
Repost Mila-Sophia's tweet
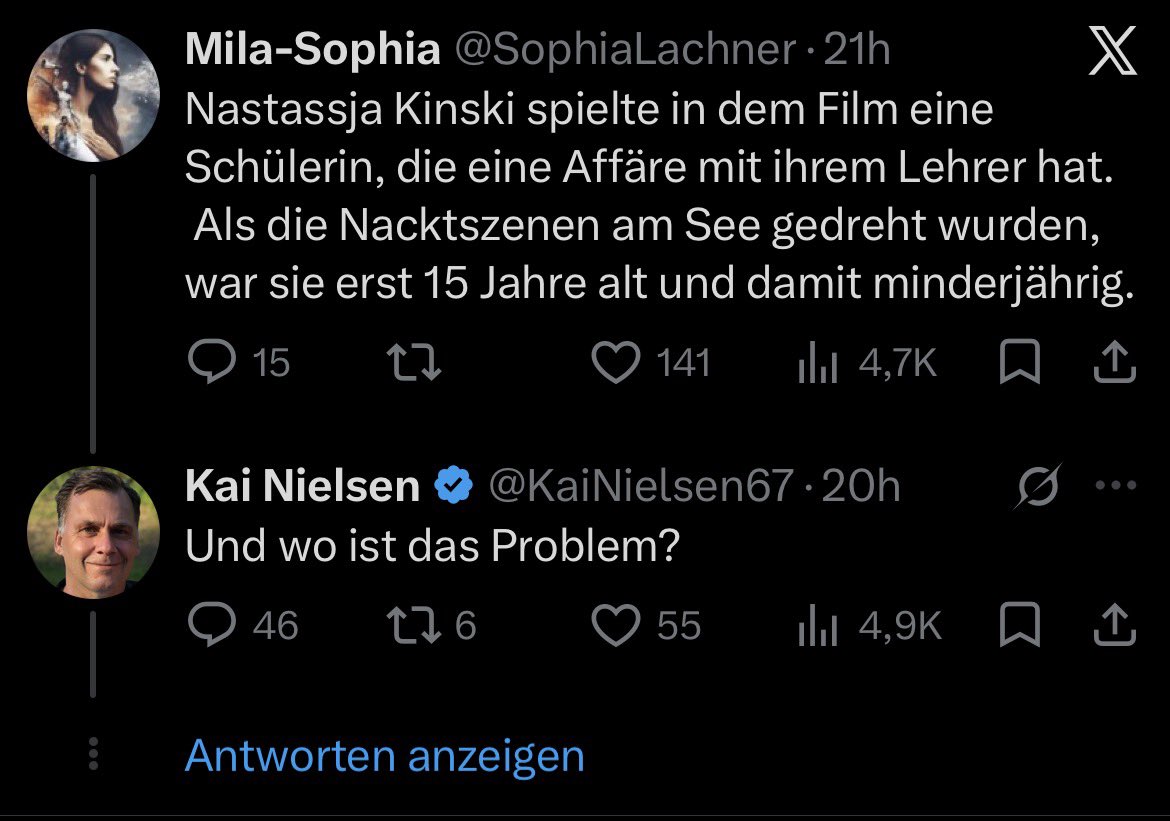point(414,363)
